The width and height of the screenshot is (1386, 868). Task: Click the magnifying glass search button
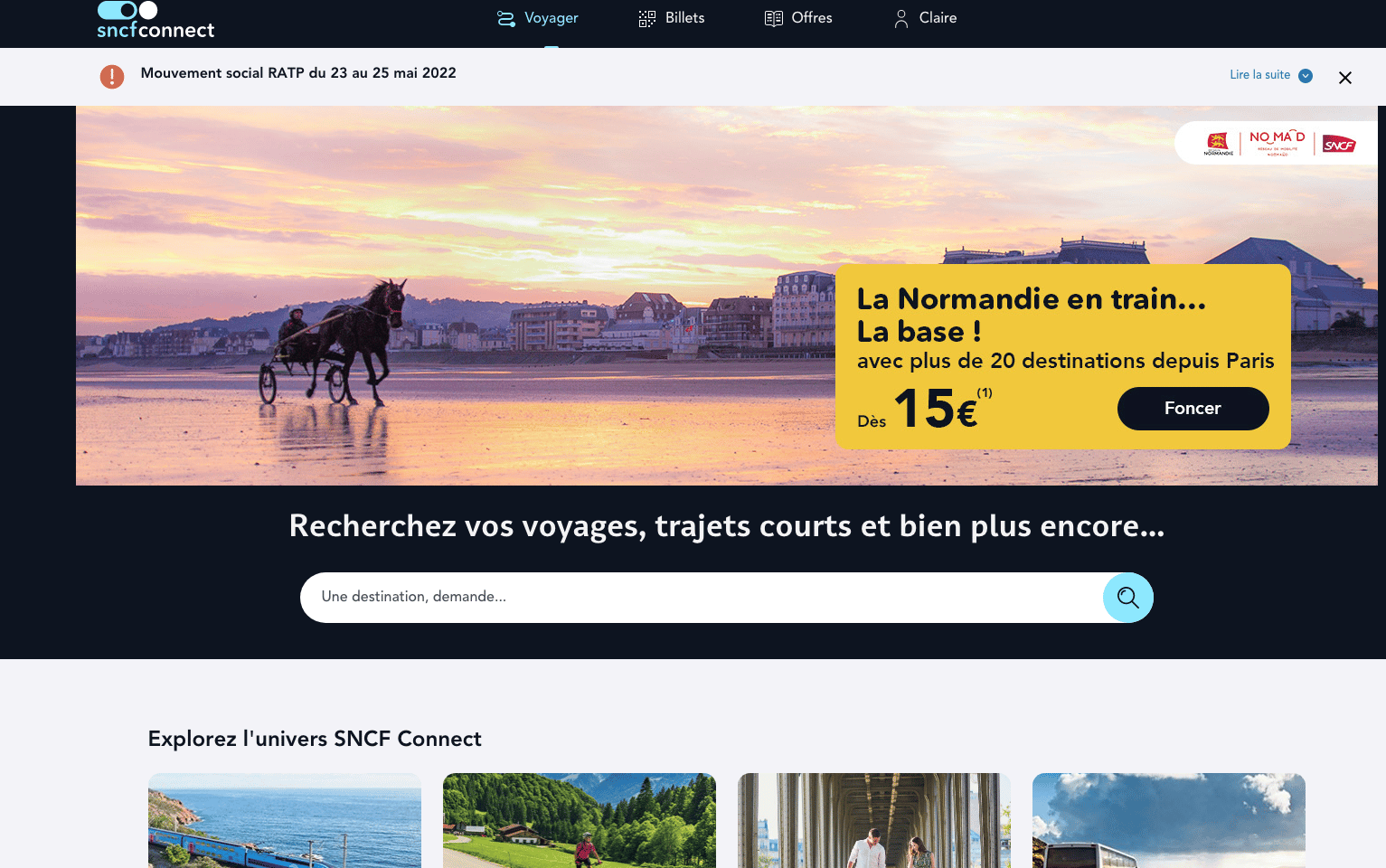click(1128, 598)
